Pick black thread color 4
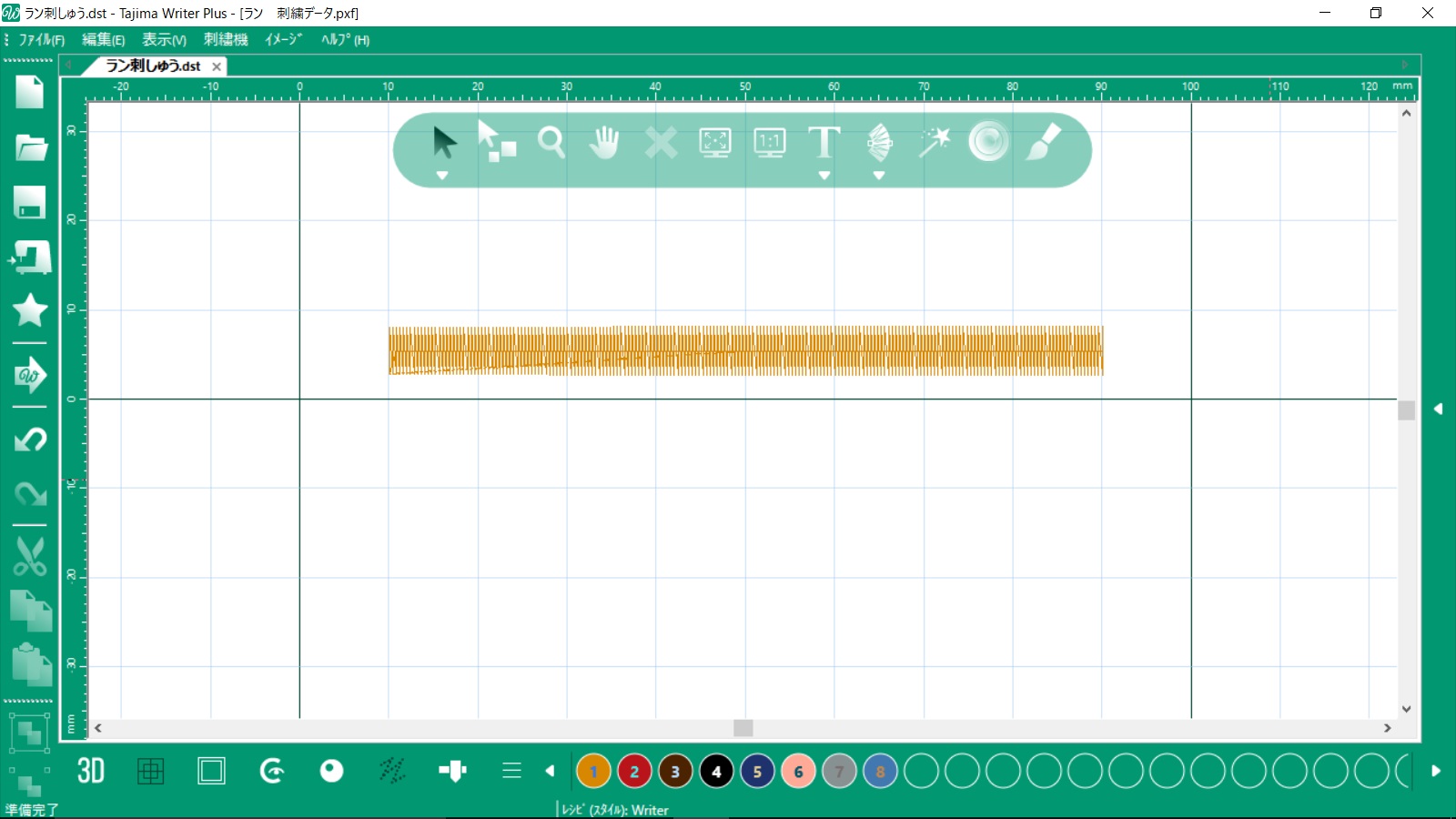 pyautogui.click(x=716, y=772)
